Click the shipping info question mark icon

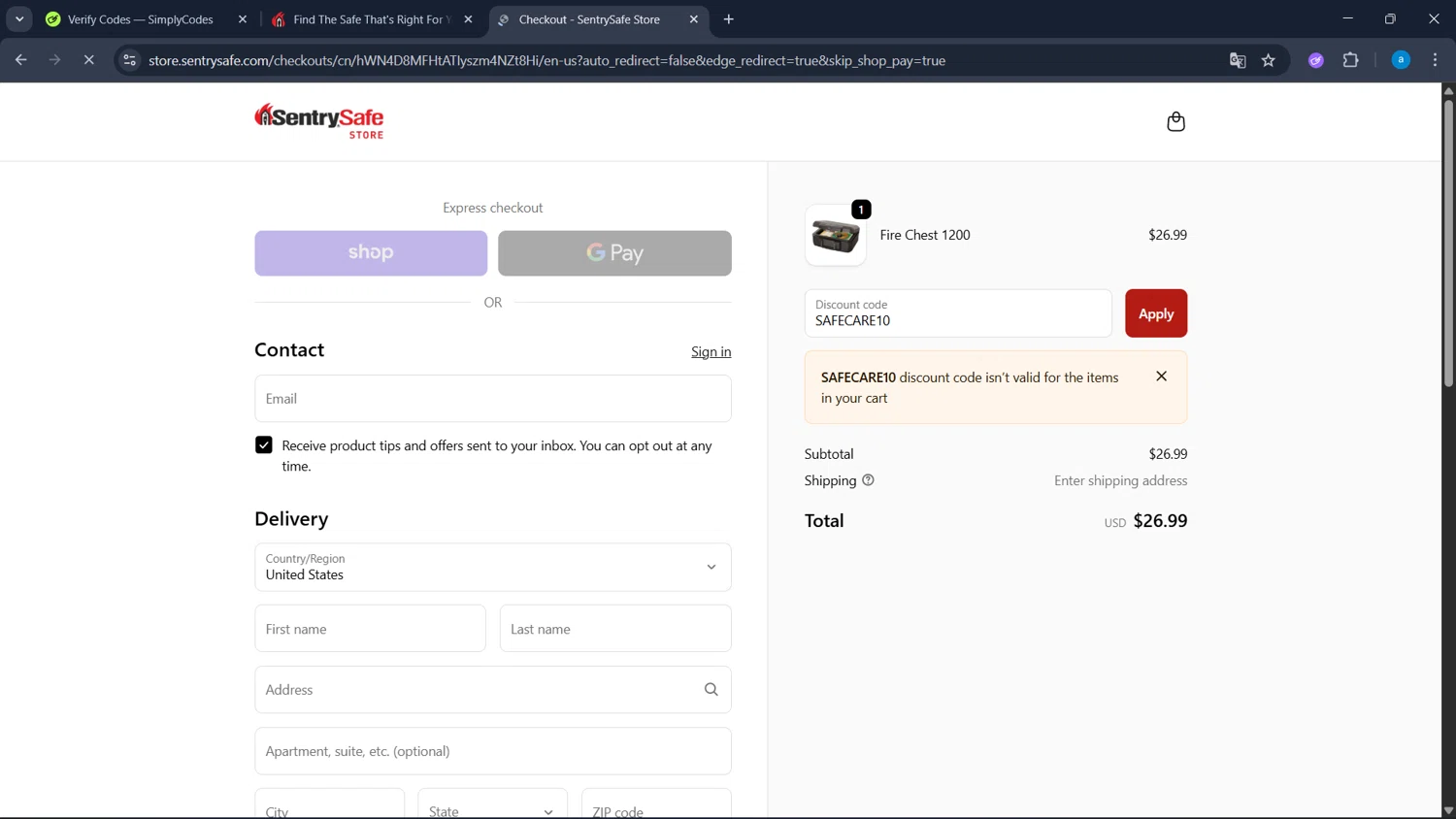click(868, 480)
